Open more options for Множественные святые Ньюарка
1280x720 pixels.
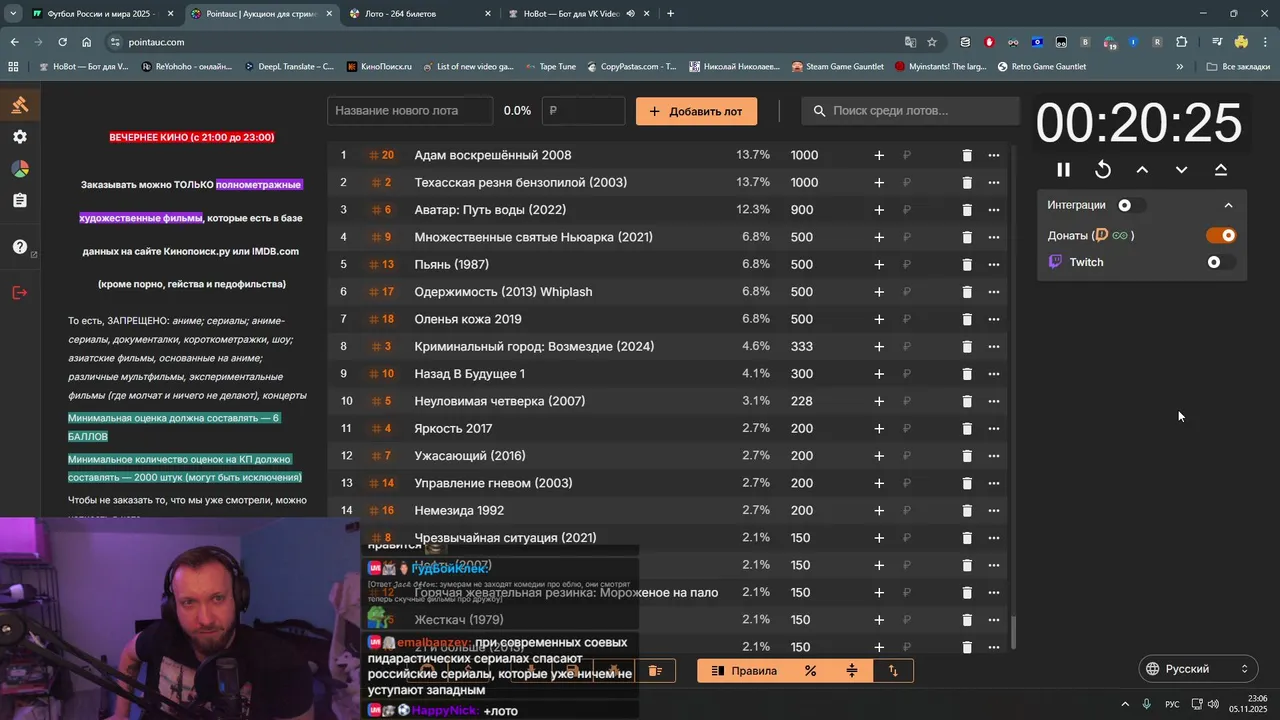(993, 237)
